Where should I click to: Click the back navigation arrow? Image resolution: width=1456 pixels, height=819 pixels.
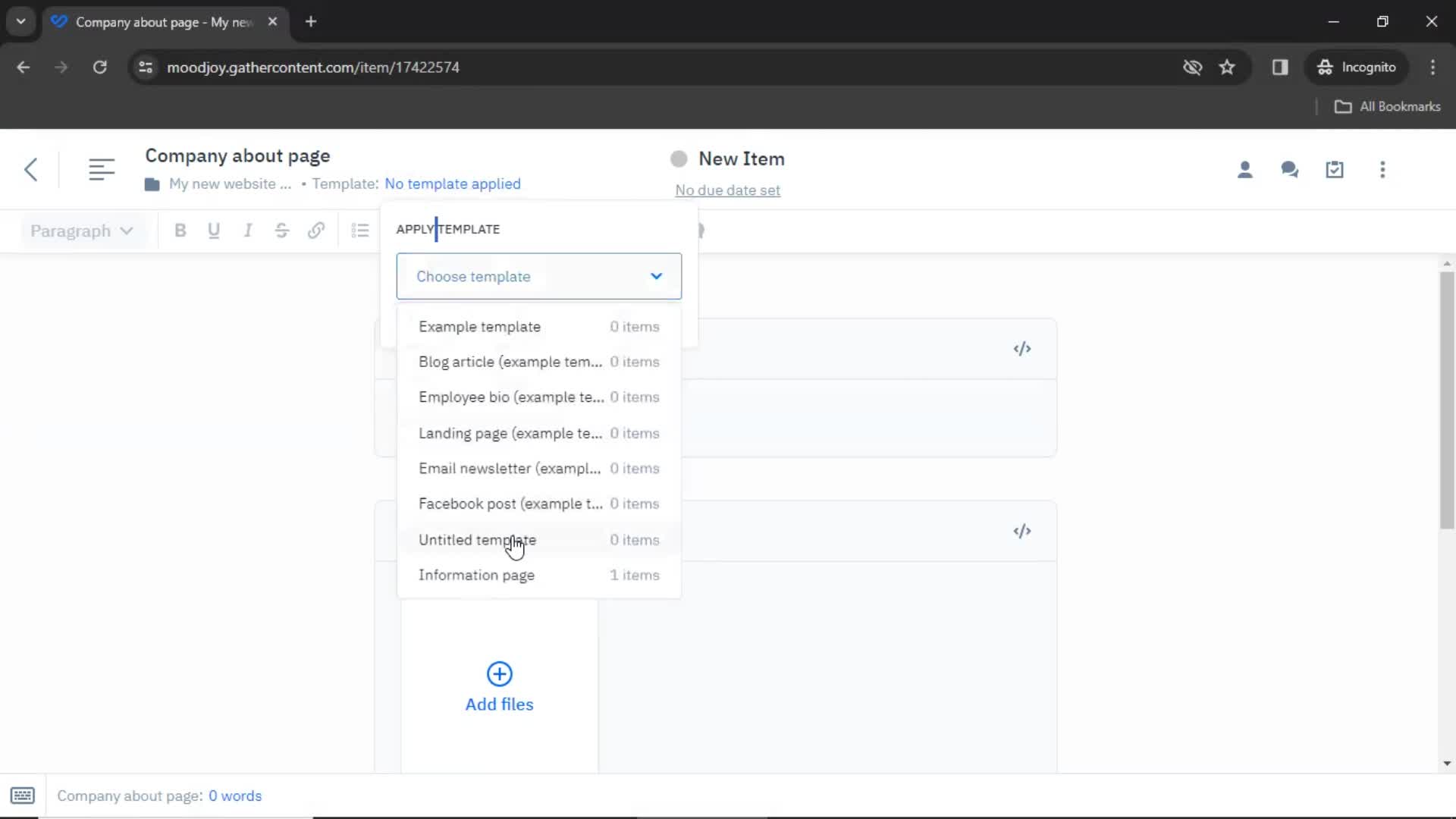pyautogui.click(x=30, y=169)
